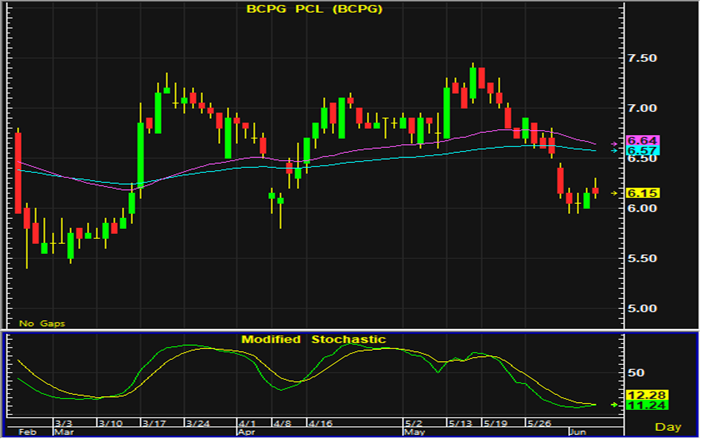
Task: Select the 6.15 last price label
Action: (x=642, y=193)
